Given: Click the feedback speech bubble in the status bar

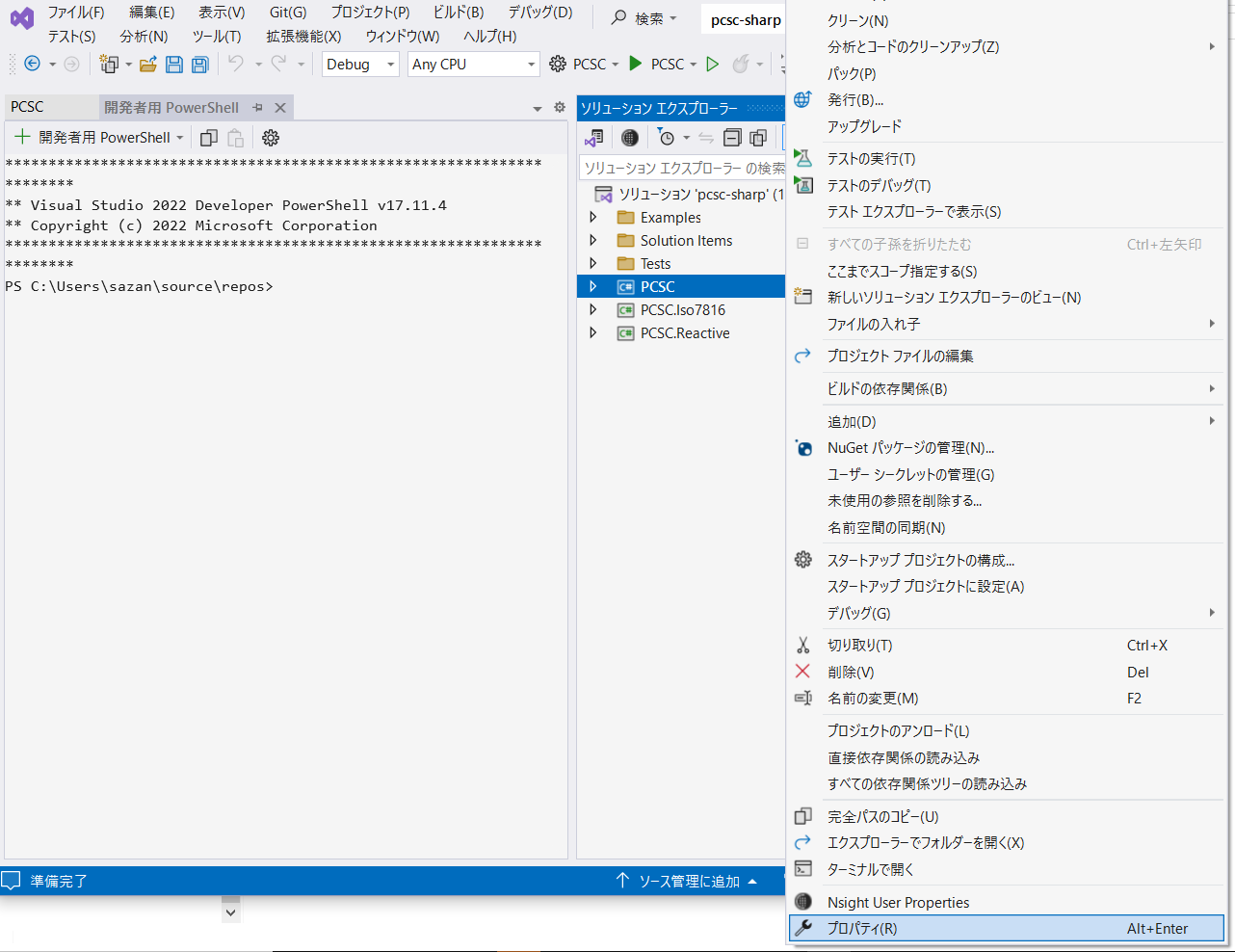Looking at the screenshot, I should tap(12, 880).
